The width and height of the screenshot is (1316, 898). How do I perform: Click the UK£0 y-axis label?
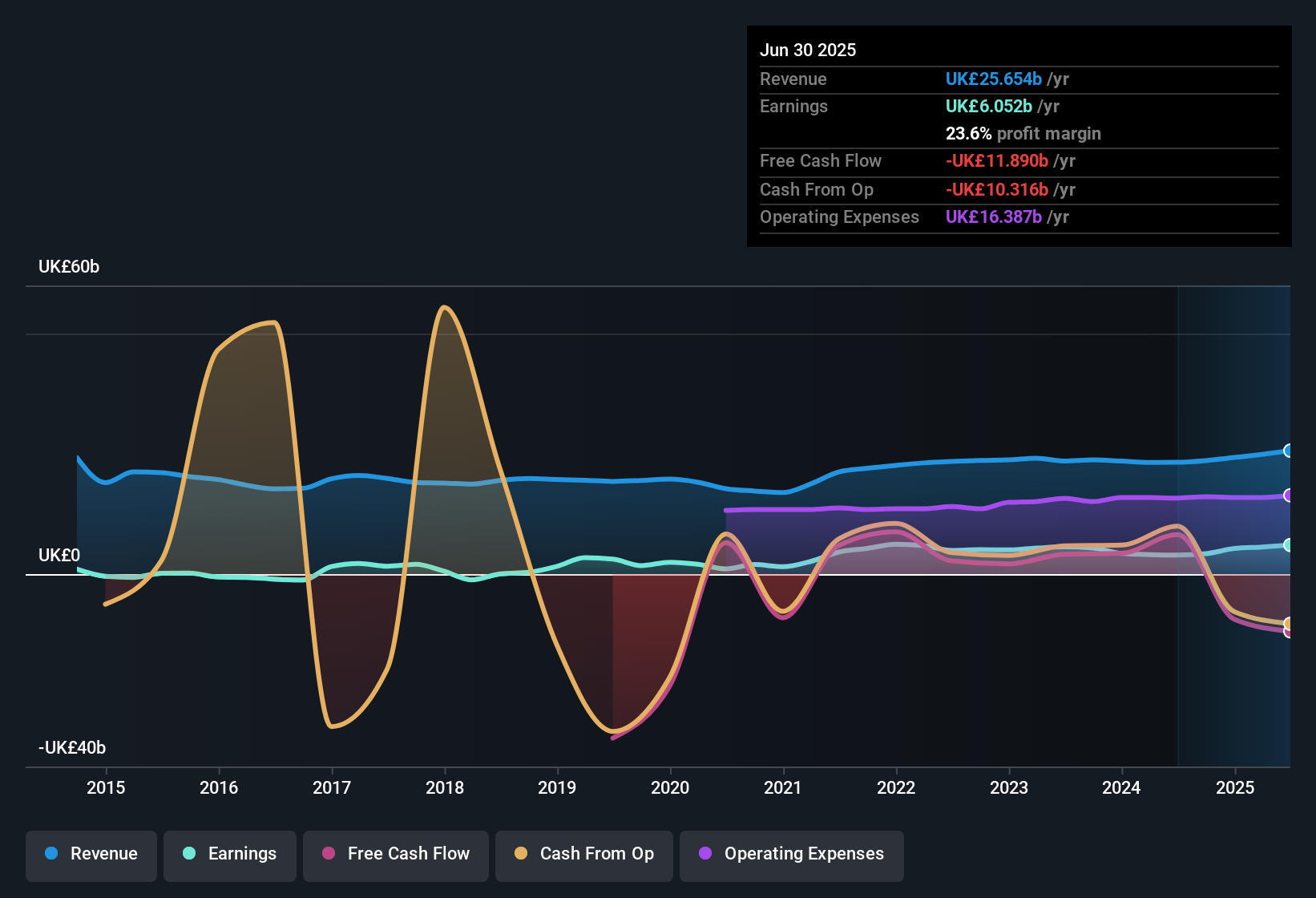click(x=59, y=556)
